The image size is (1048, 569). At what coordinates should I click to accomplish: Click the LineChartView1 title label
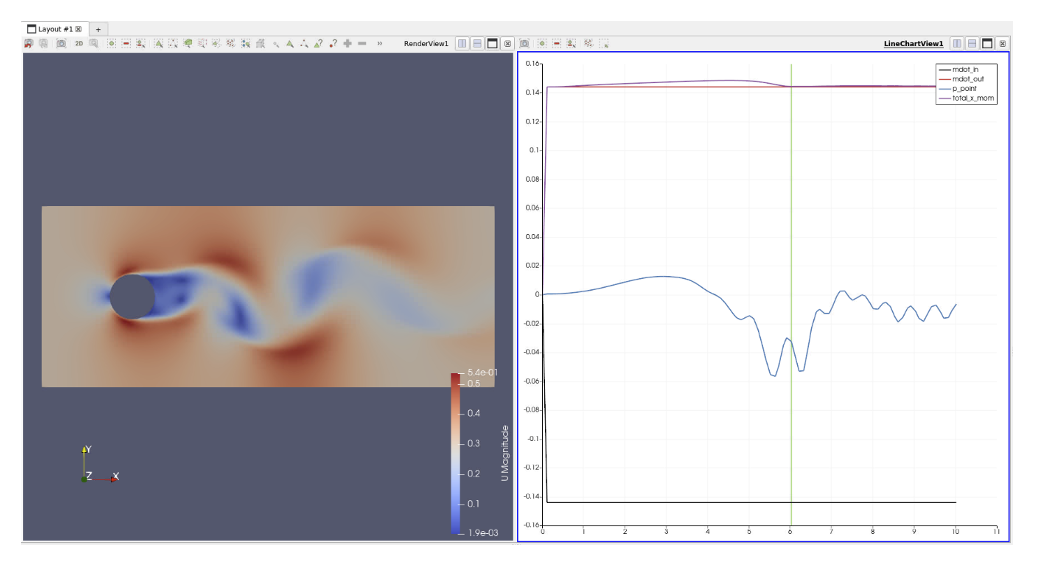(x=913, y=44)
